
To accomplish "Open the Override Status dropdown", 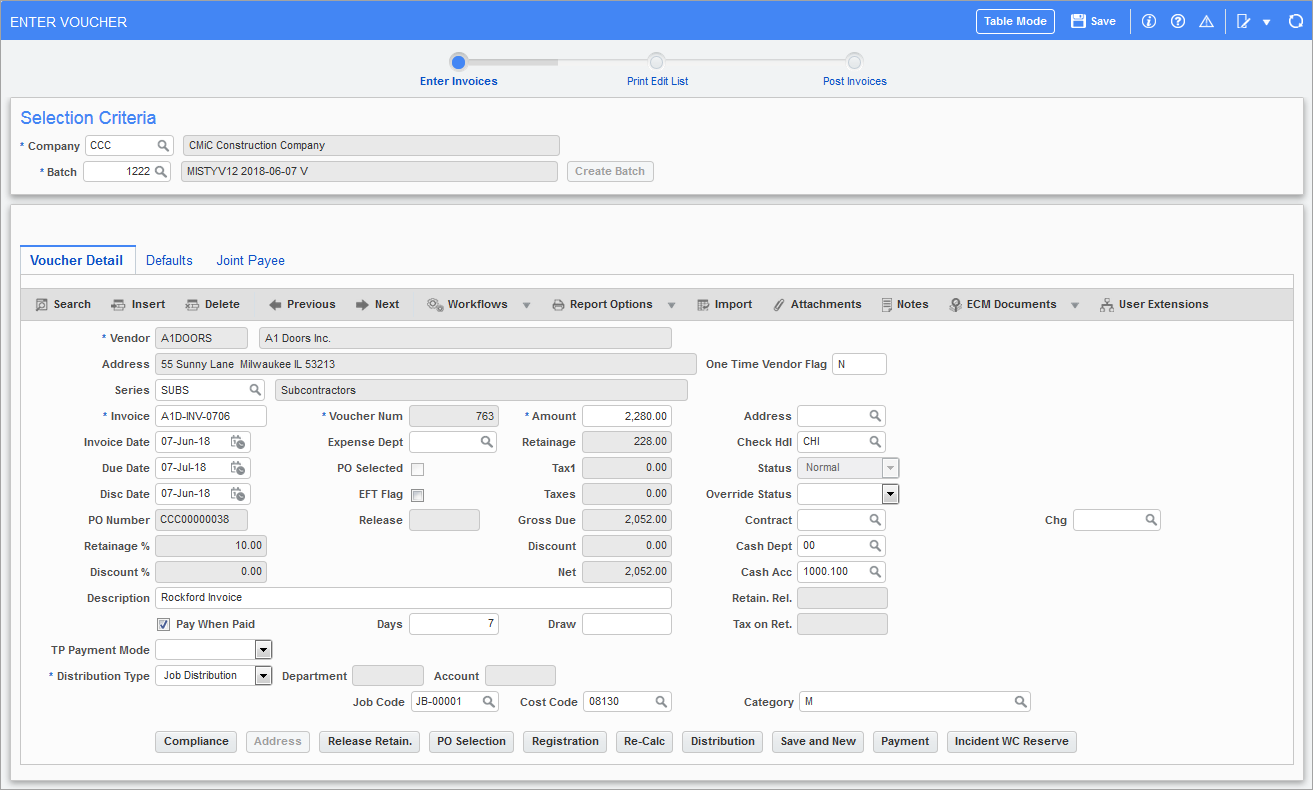I will point(890,494).
